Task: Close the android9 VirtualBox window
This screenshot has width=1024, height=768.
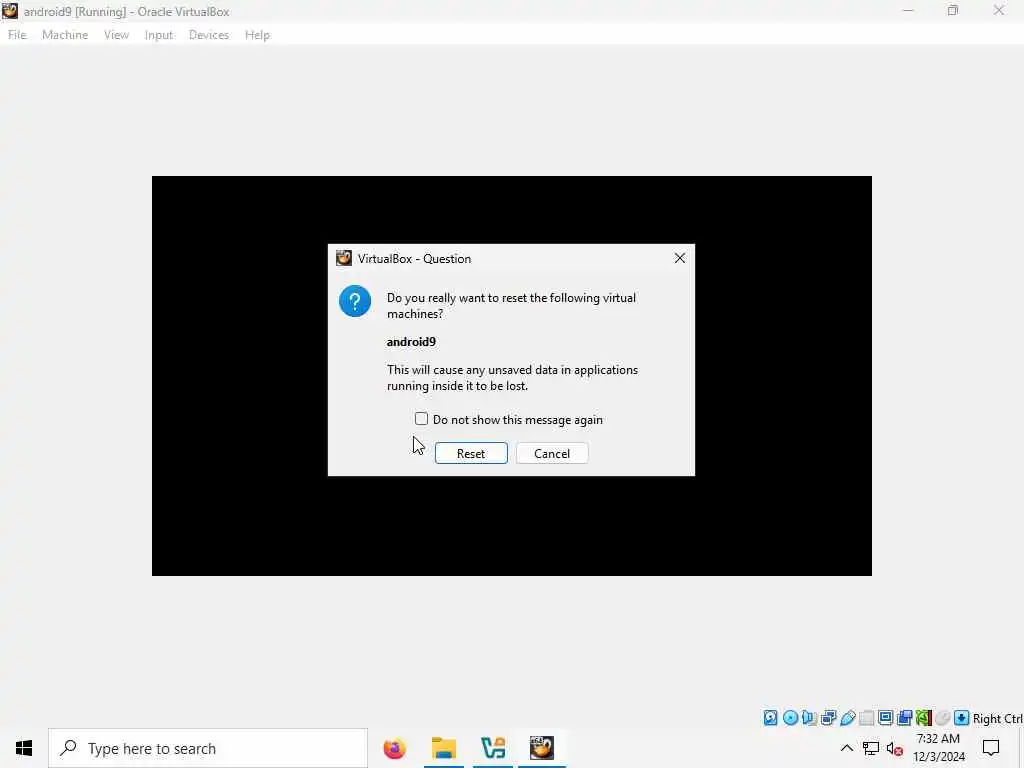Action: coord(999,10)
